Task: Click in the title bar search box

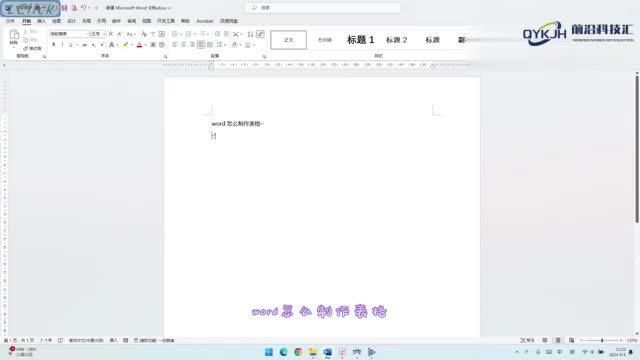Action: click(322, 8)
